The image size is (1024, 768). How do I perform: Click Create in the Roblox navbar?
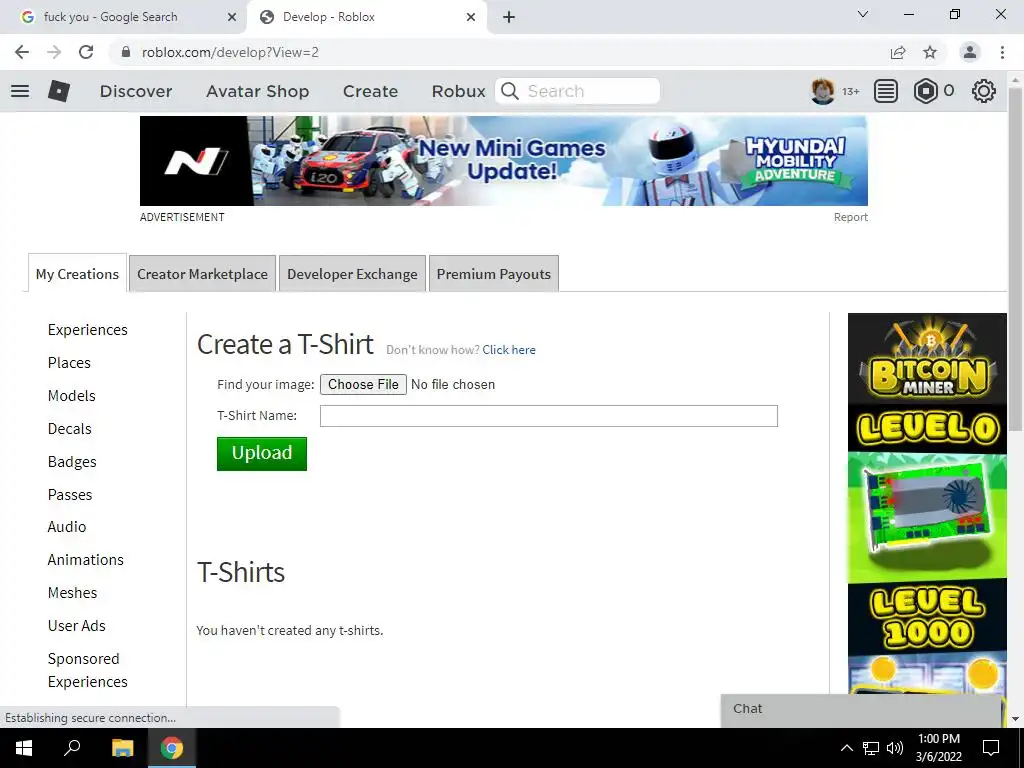[370, 91]
